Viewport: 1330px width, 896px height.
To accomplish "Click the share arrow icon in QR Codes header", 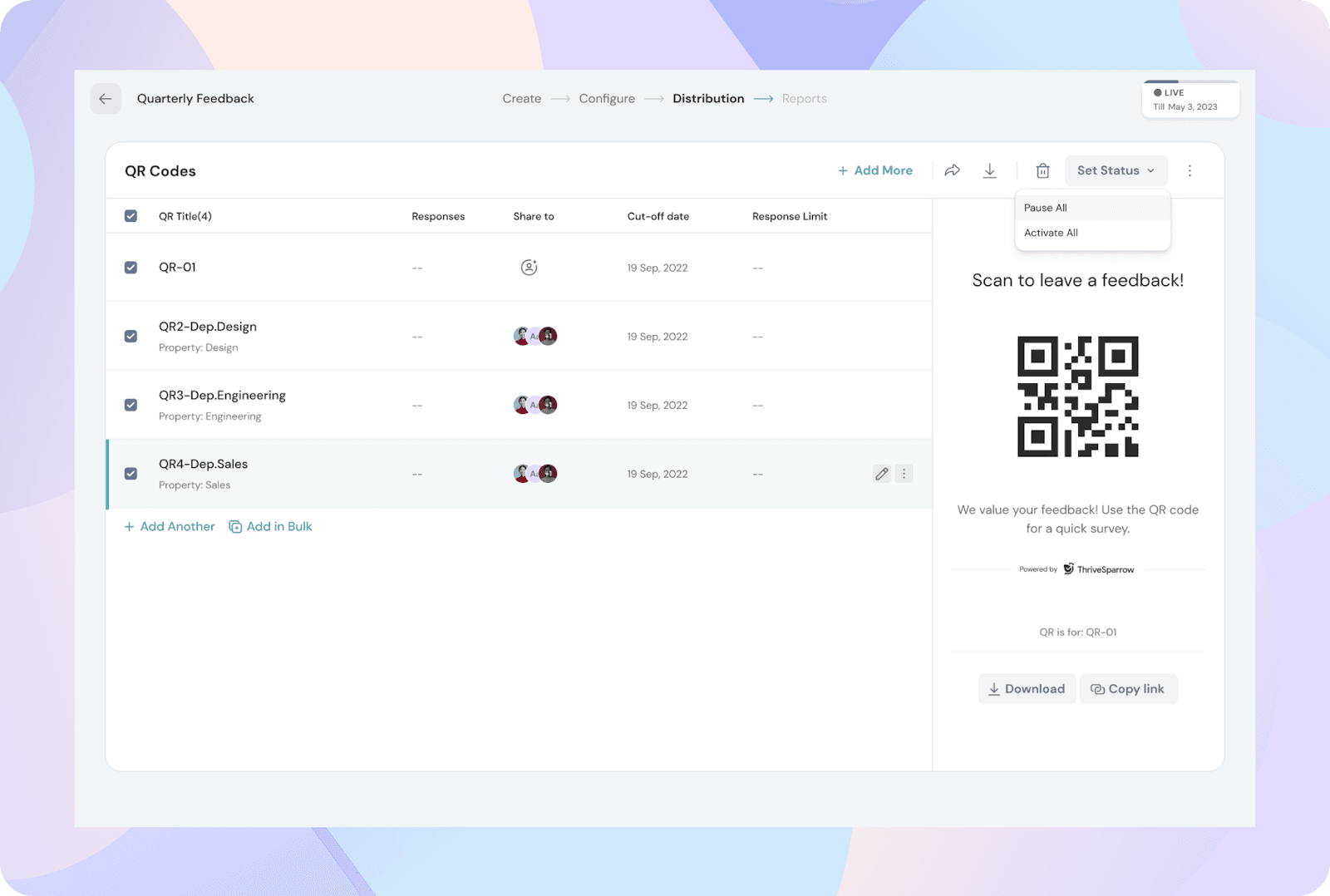I will coord(953,170).
